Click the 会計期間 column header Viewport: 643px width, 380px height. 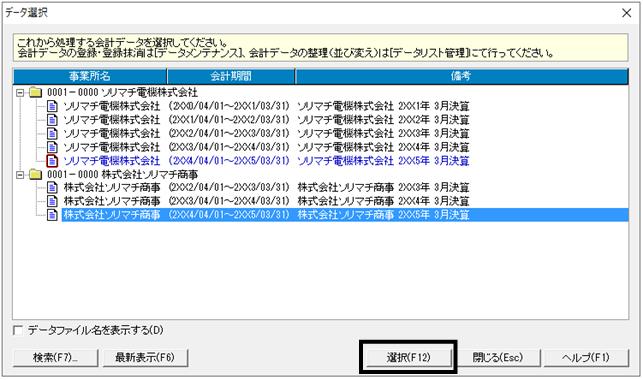click(231, 76)
